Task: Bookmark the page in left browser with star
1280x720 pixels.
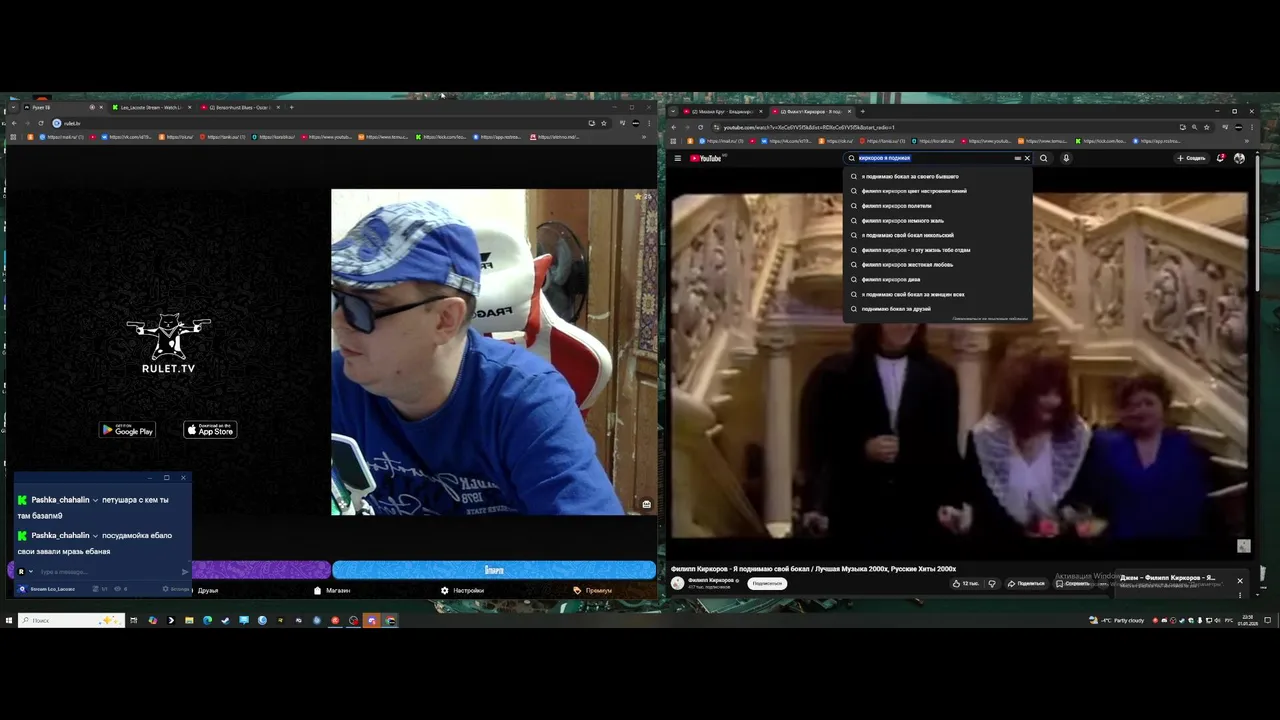Action: (603, 123)
